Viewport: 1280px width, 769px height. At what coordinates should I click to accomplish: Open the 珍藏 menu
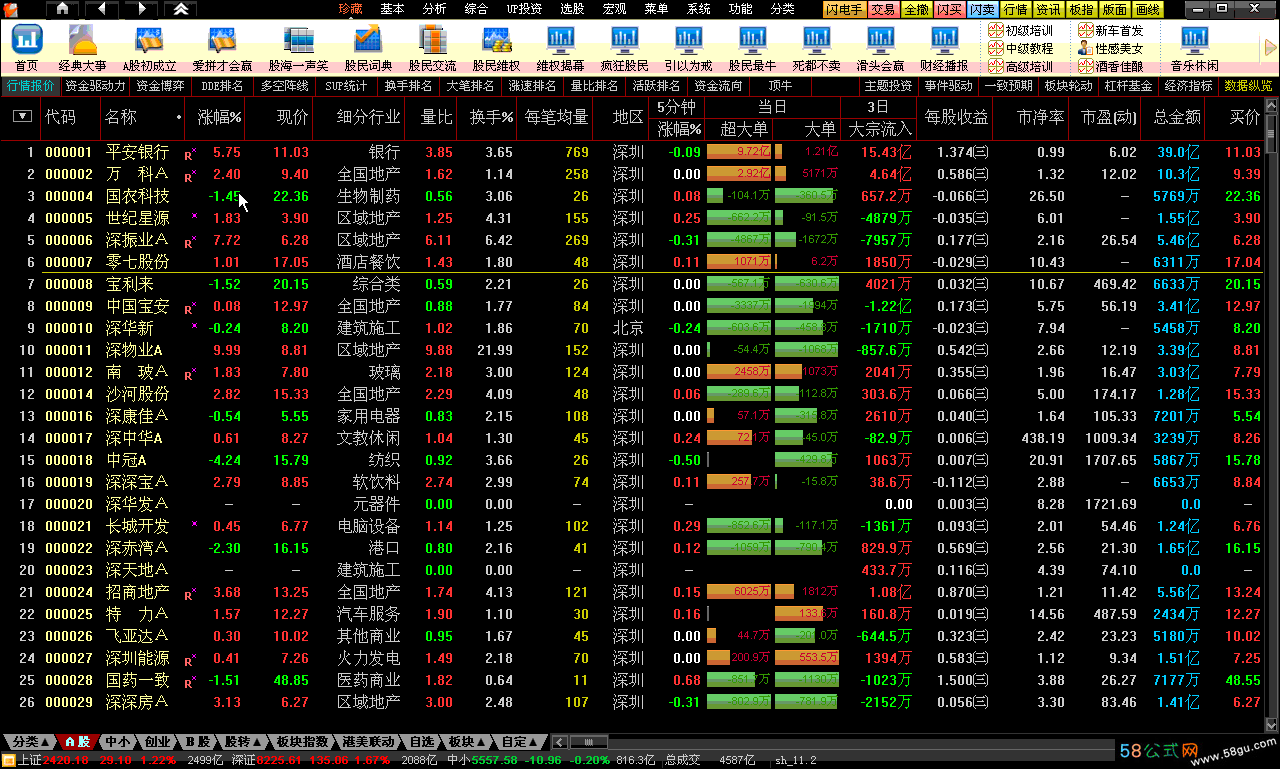point(350,9)
